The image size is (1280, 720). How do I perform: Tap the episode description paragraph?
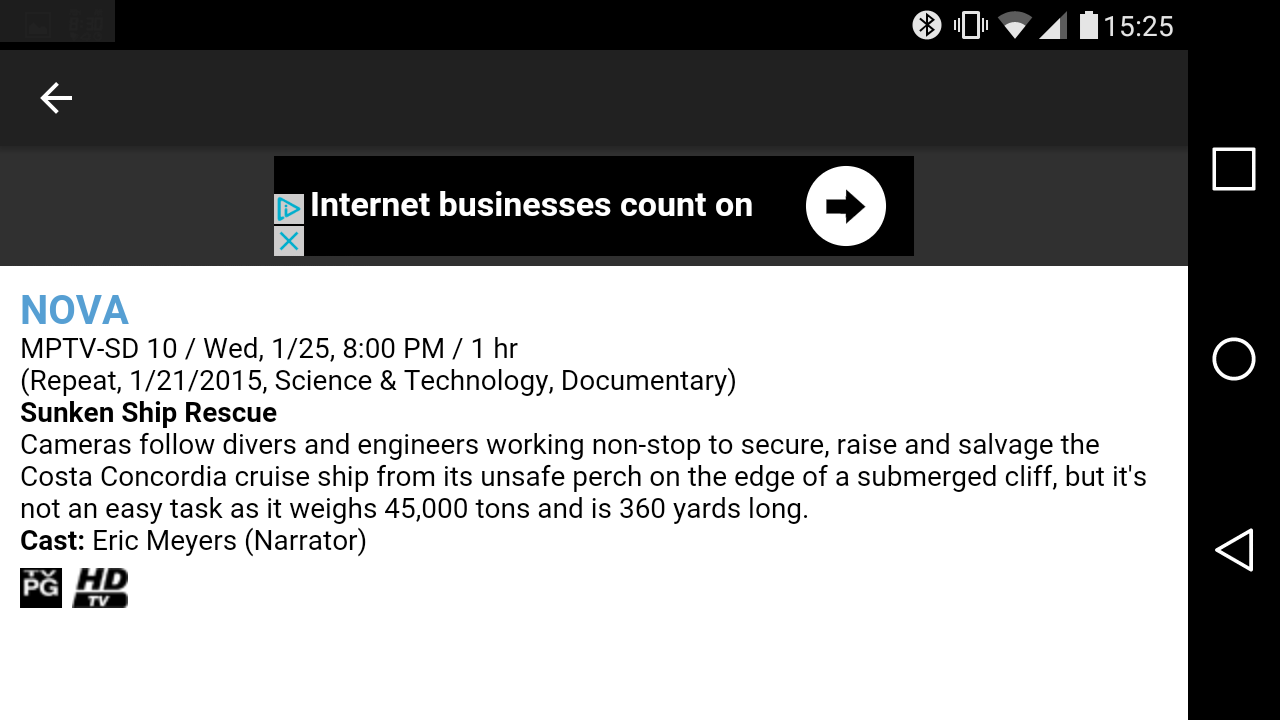click(583, 477)
